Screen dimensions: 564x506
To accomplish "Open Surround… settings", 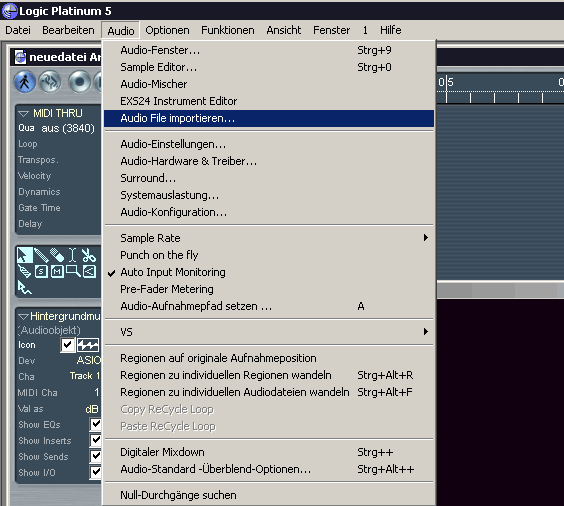I will click(269, 178).
